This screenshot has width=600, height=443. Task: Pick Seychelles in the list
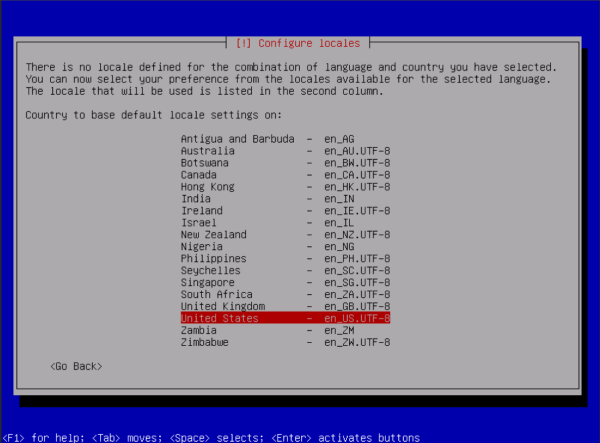coord(285,270)
